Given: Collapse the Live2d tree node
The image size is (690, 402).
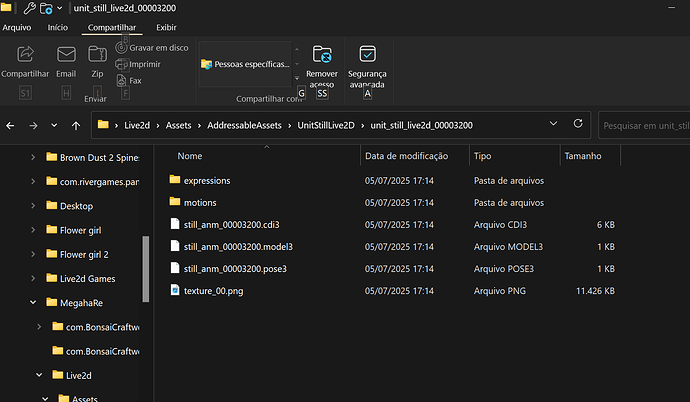Looking at the screenshot, I should click(x=39, y=375).
